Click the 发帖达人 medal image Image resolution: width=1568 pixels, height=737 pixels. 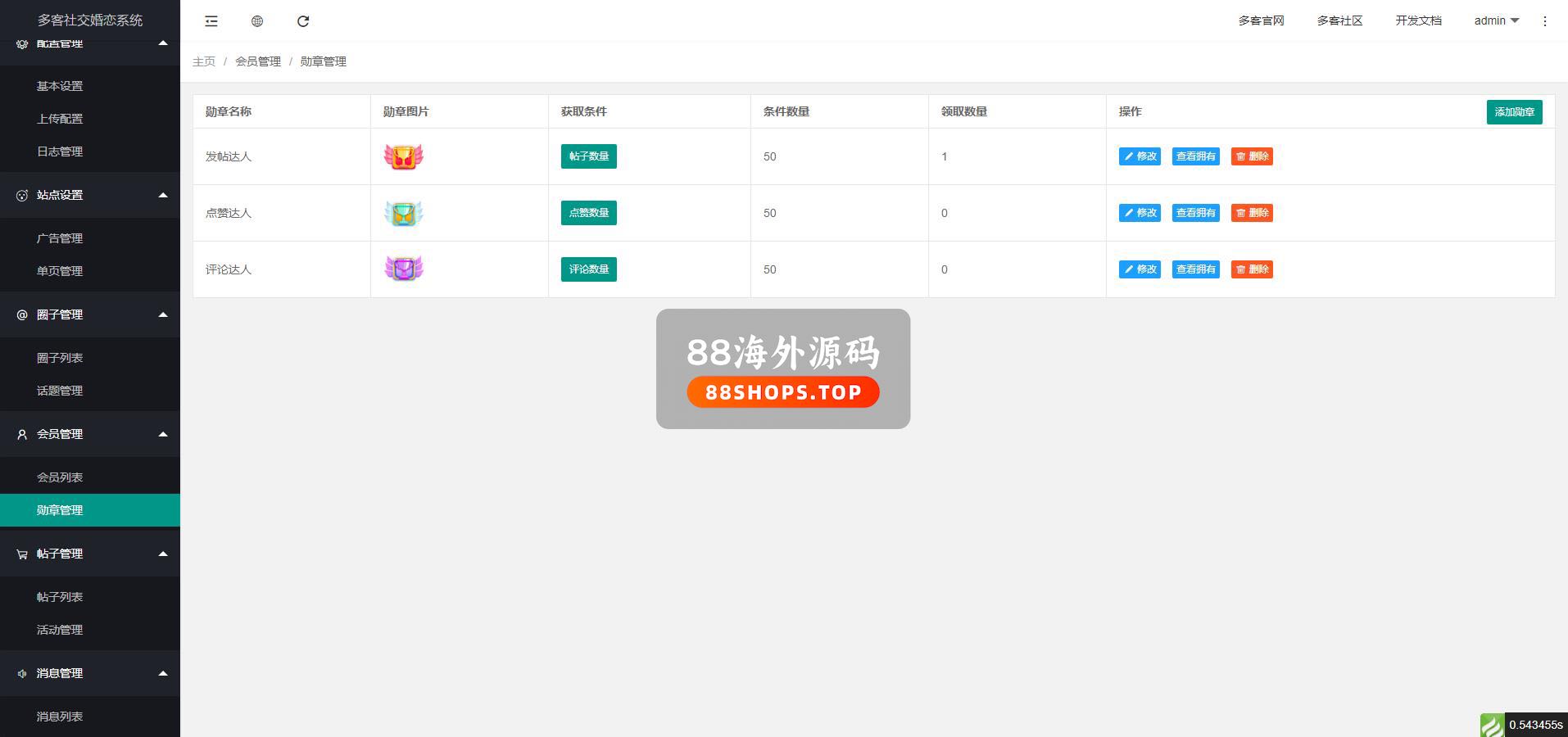(403, 156)
